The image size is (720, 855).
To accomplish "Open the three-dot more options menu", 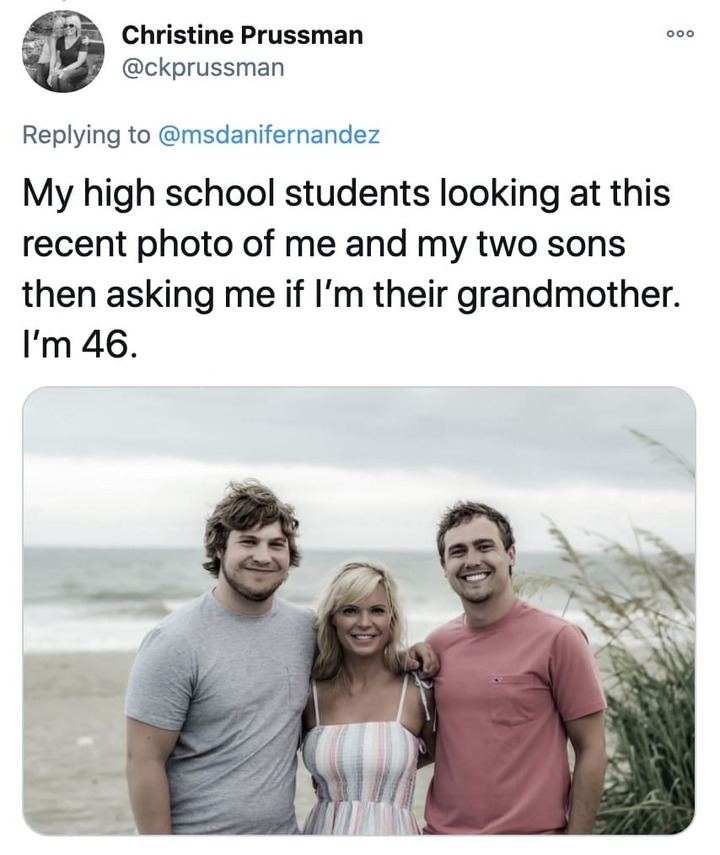I will pos(680,34).
